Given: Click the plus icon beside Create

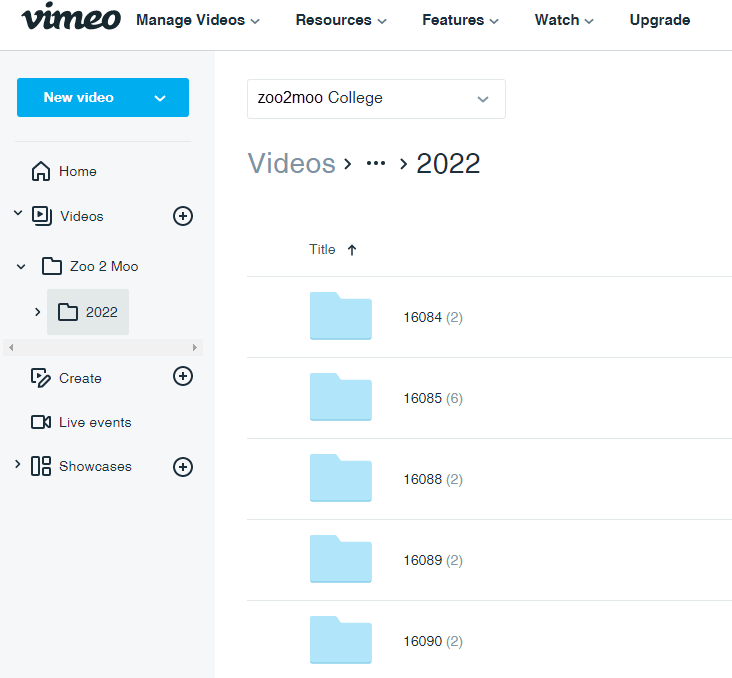Looking at the screenshot, I should 183,376.
